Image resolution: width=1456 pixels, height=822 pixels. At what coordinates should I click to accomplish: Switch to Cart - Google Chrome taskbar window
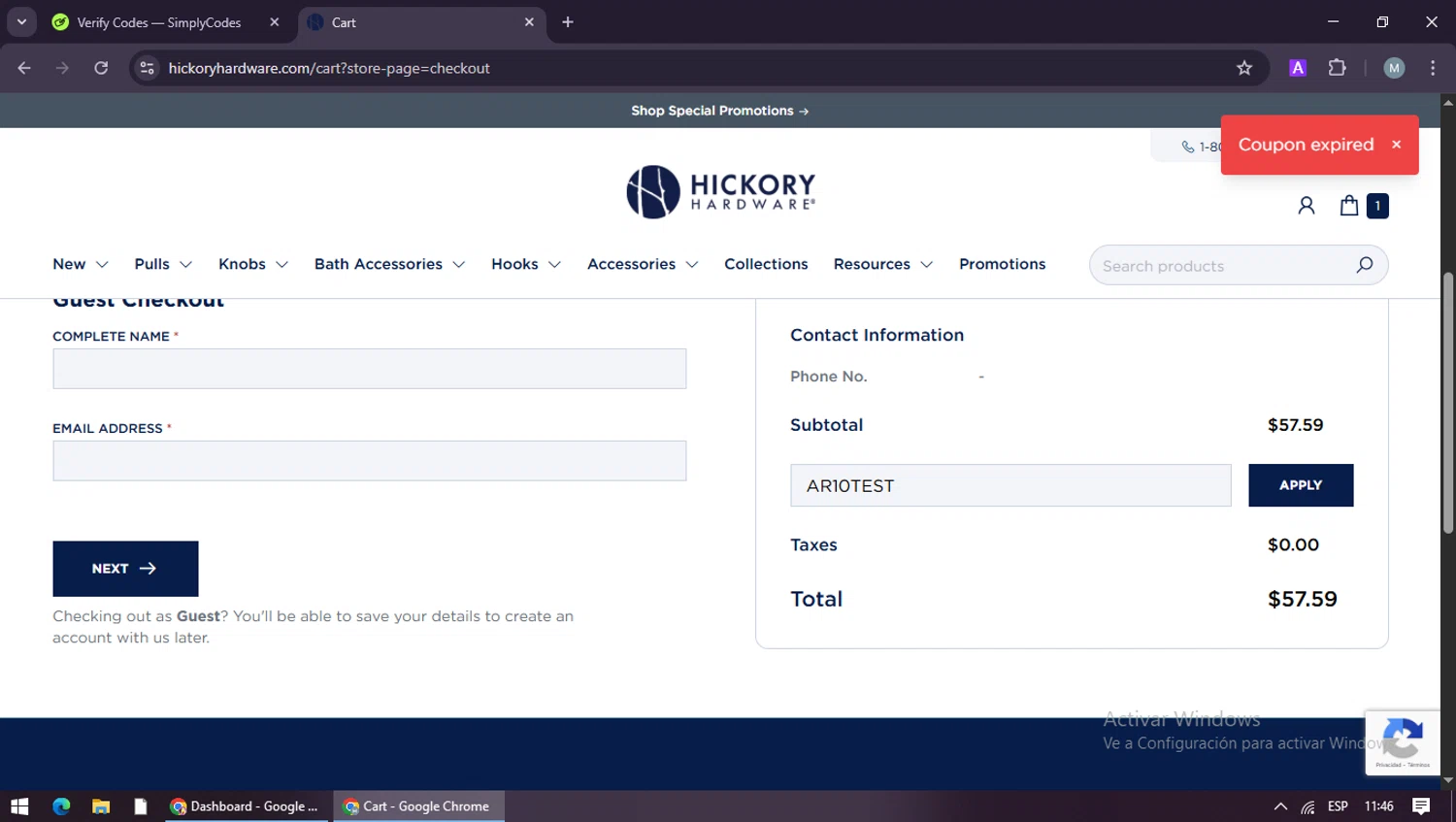[x=418, y=806]
